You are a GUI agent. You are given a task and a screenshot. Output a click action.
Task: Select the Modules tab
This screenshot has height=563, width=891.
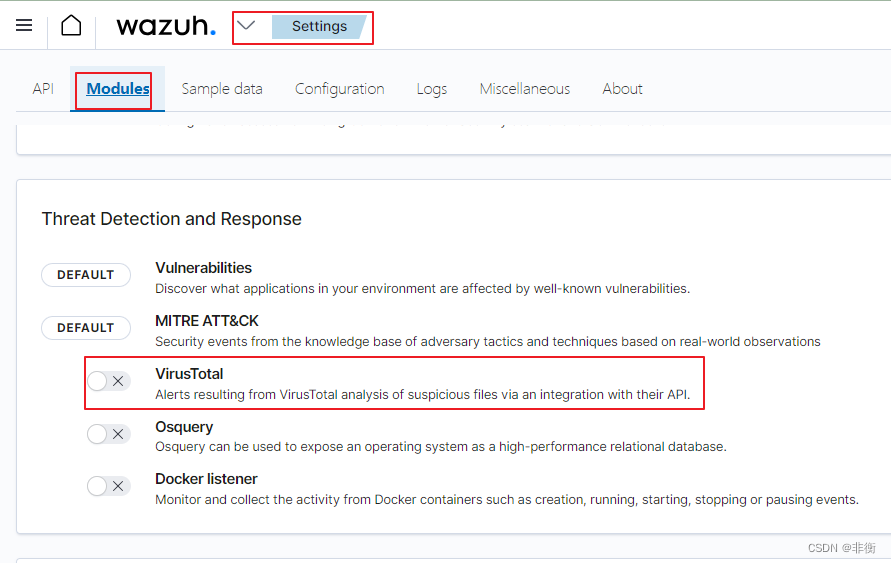click(118, 89)
